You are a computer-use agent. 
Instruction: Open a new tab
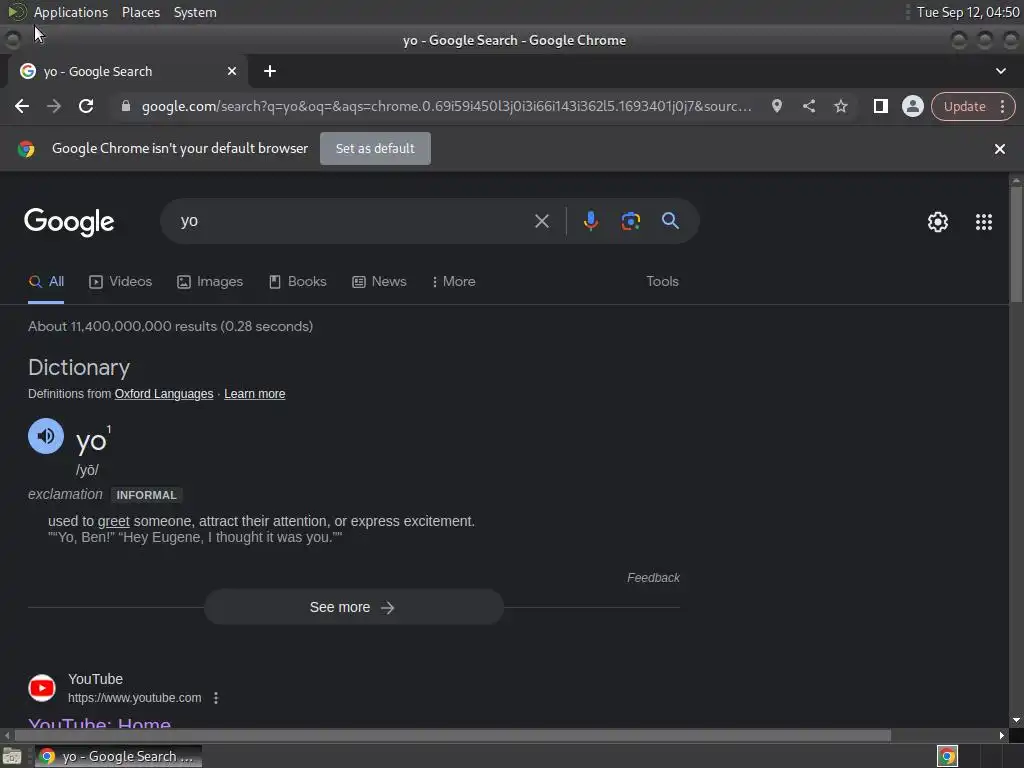coord(270,71)
